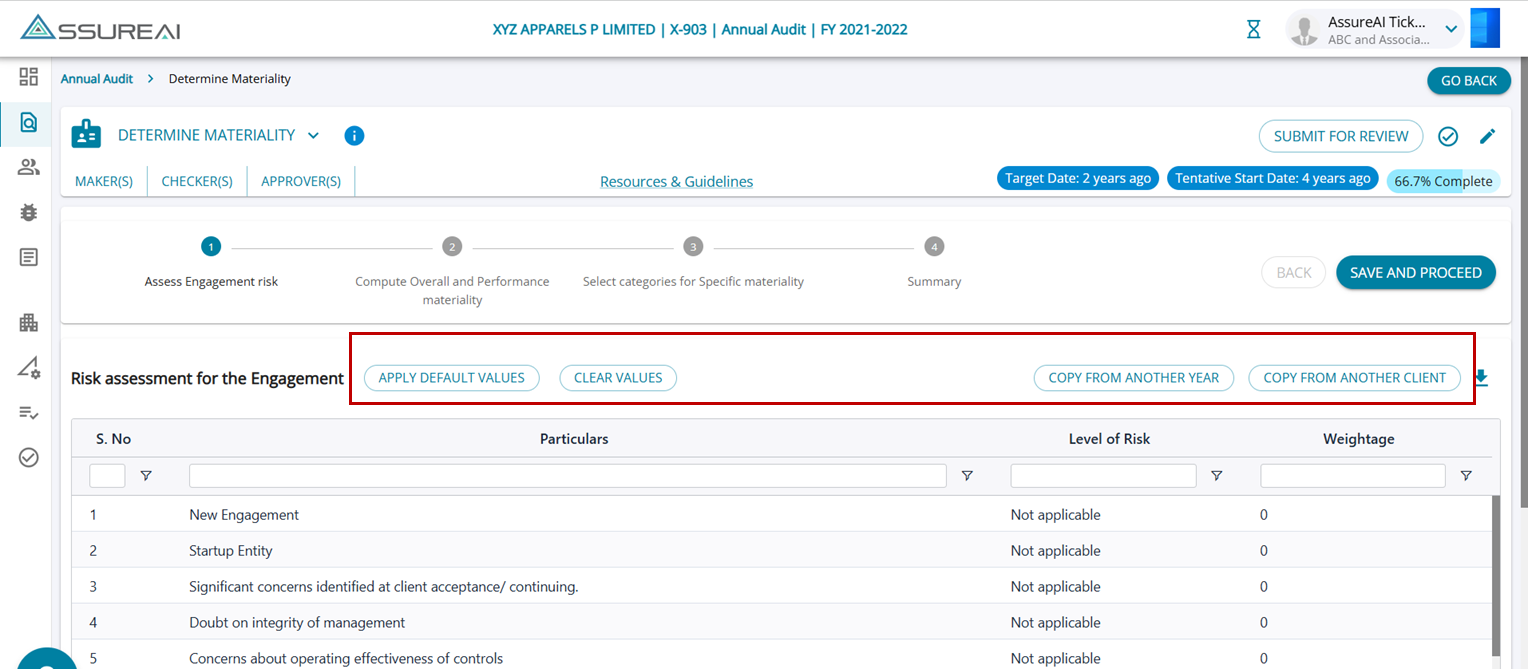
Task: Switch to the APPROVER(S) tab
Action: [301, 181]
